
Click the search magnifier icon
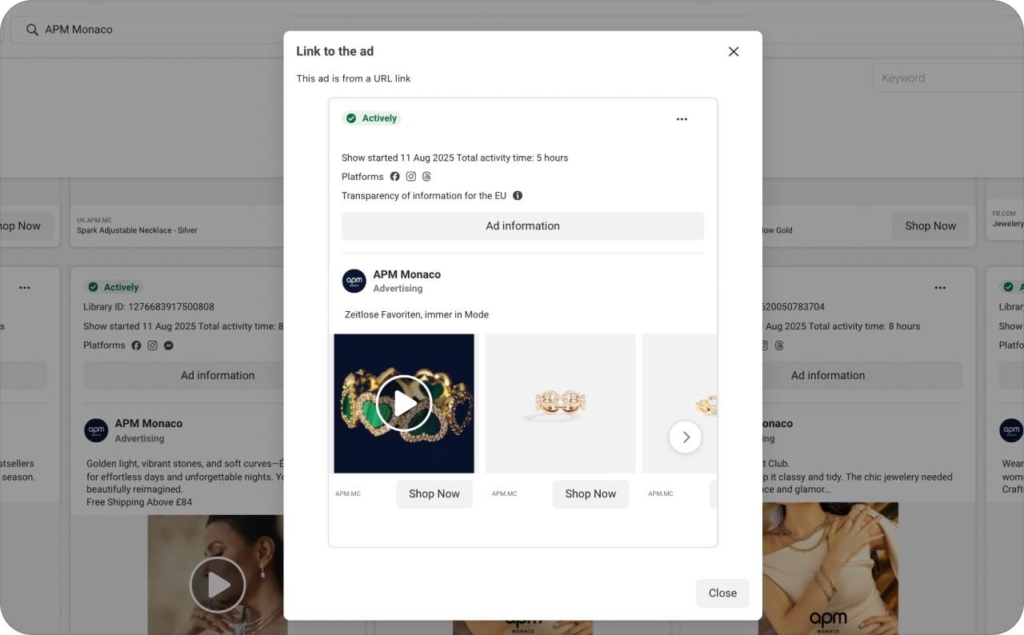32,30
